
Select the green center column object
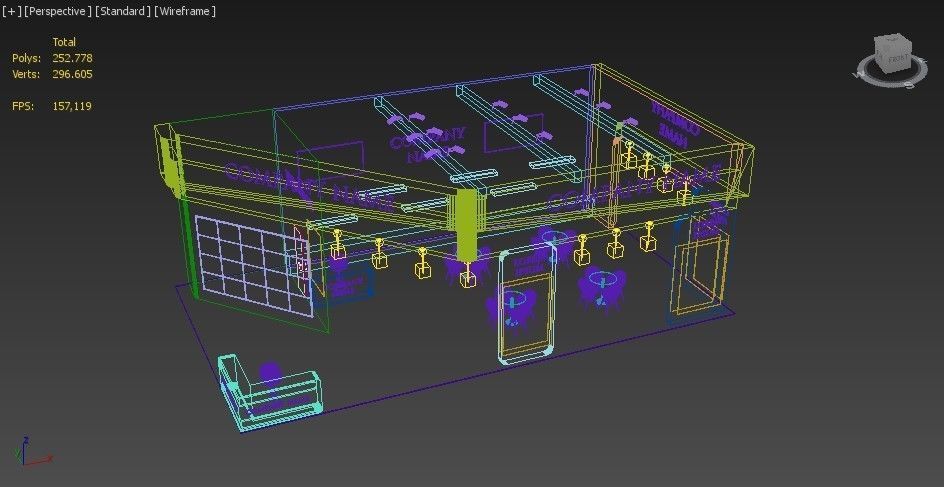pyautogui.click(x=466, y=227)
